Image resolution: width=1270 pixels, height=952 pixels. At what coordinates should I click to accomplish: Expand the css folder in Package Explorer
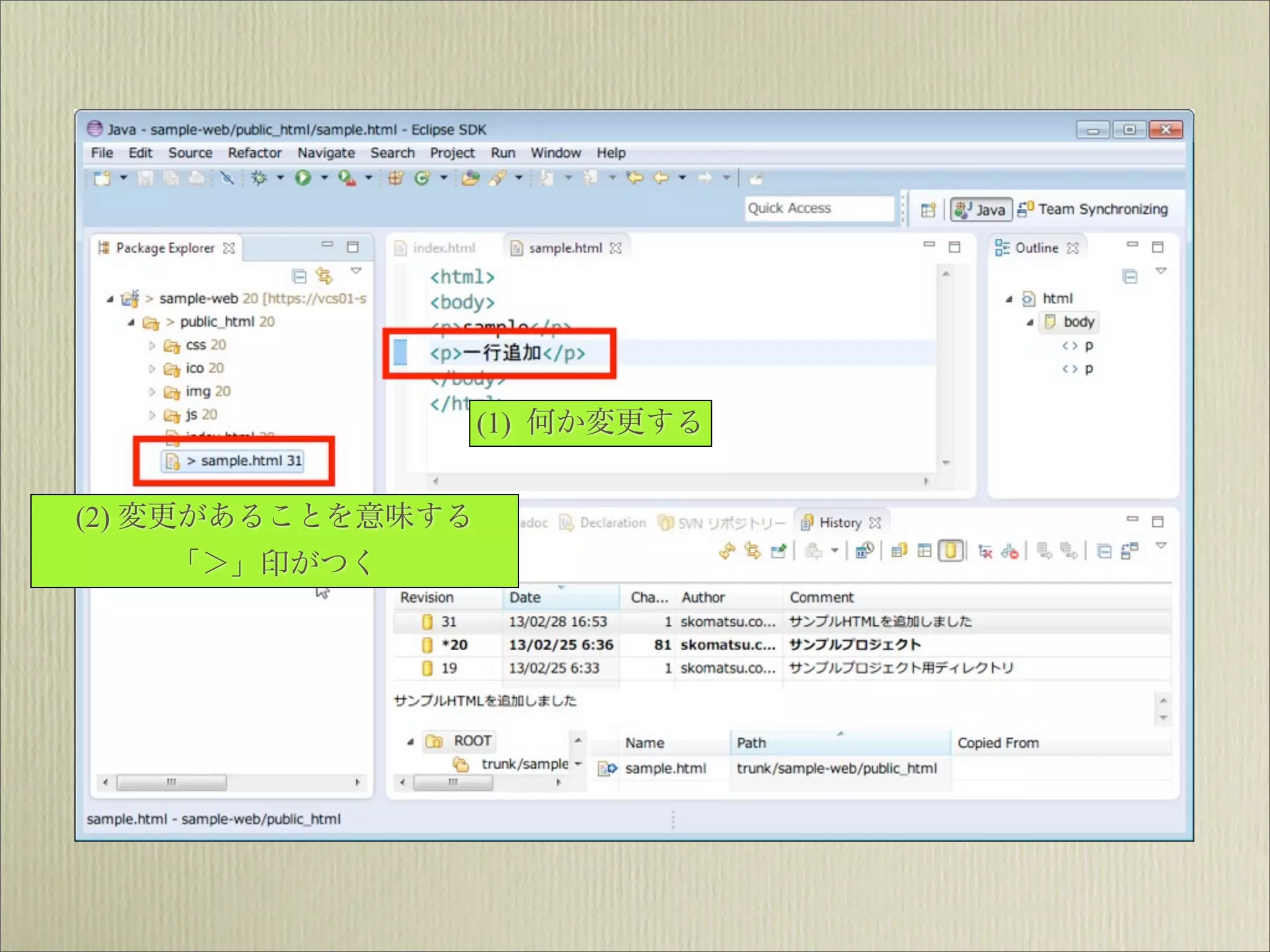pos(152,345)
